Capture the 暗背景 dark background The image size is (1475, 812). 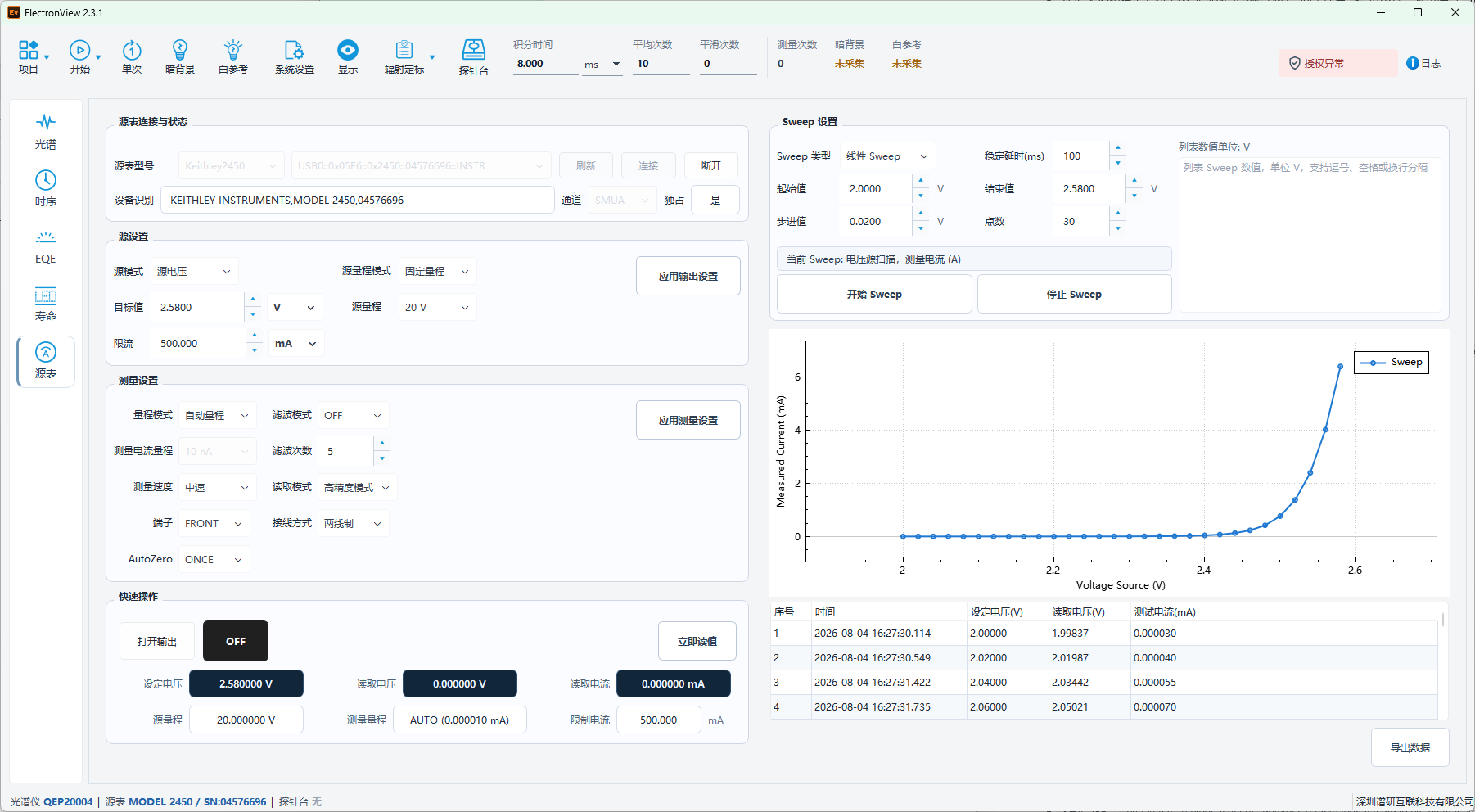pos(180,56)
